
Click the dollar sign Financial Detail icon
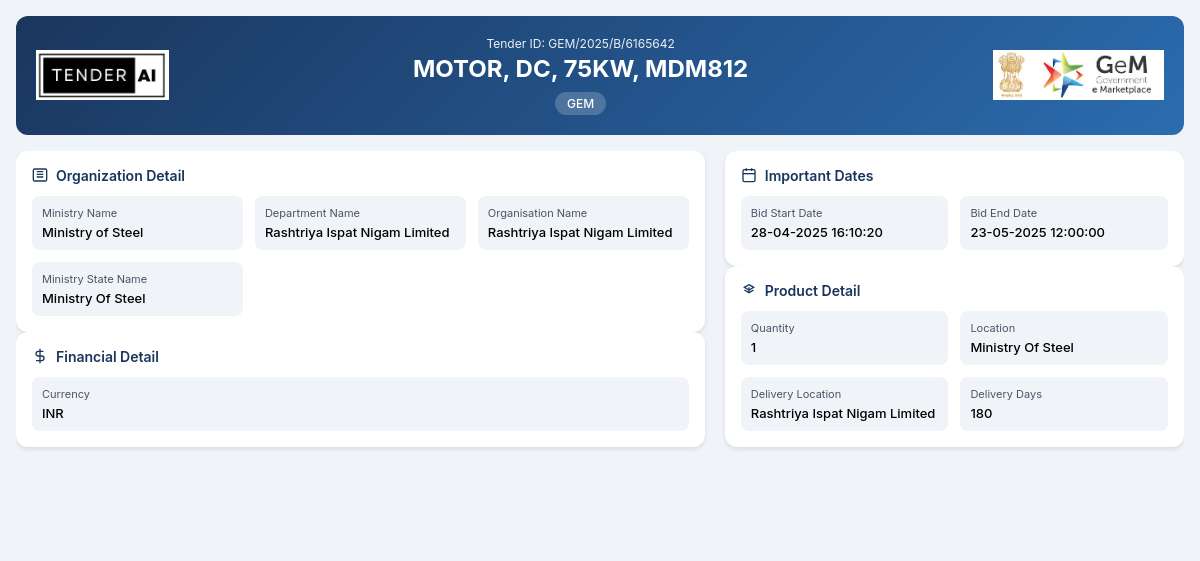[x=40, y=356]
